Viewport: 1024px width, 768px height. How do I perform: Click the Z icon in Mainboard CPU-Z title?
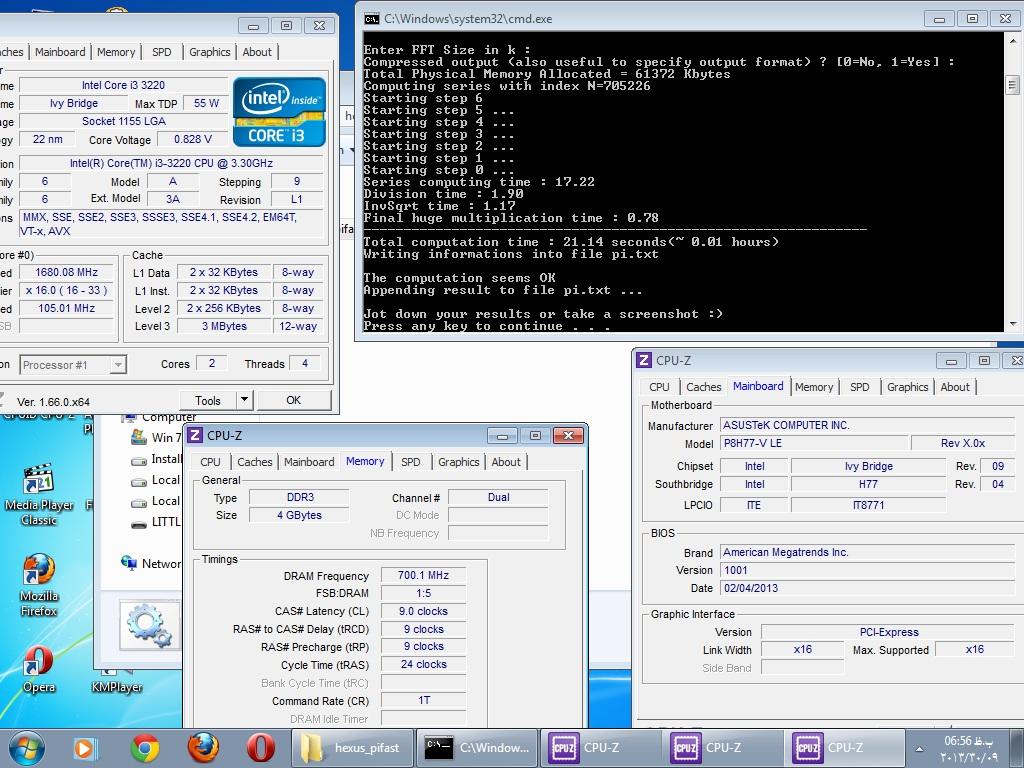pyautogui.click(x=644, y=360)
